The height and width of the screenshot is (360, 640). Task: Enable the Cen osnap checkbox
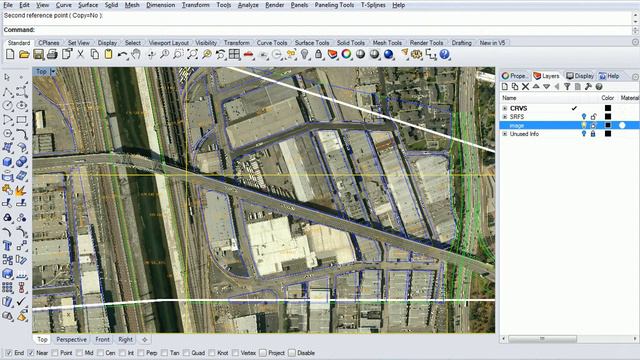(x=100, y=353)
